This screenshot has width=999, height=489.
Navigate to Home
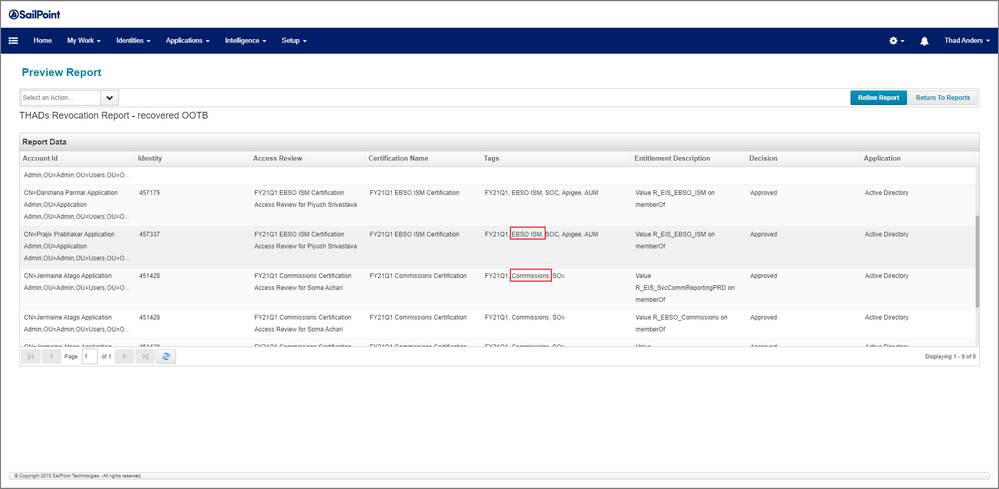coord(42,41)
